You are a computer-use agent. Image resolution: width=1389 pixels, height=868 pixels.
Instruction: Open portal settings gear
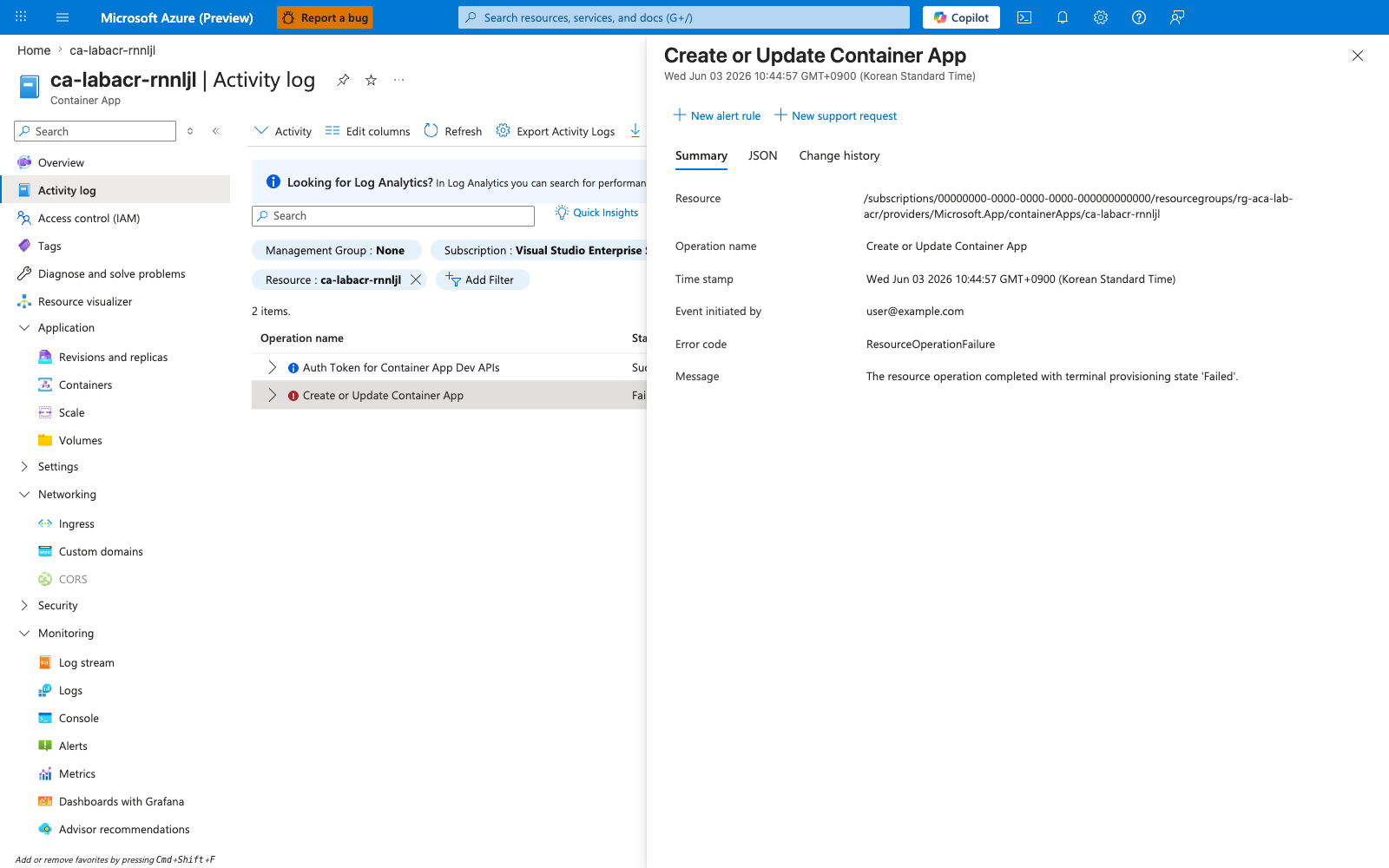pos(1101,17)
